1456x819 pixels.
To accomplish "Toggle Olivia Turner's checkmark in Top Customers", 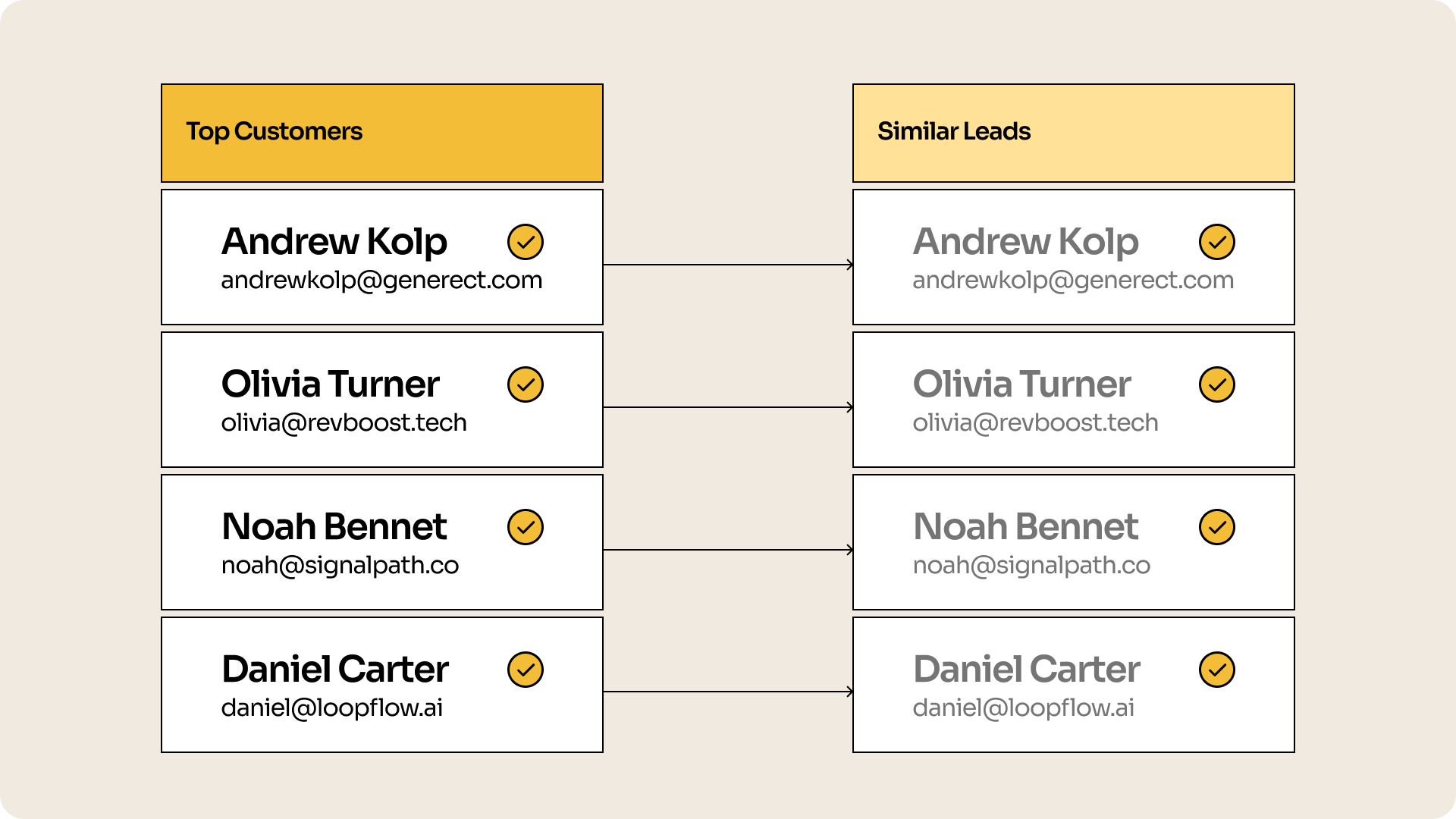I will pos(525,384).
